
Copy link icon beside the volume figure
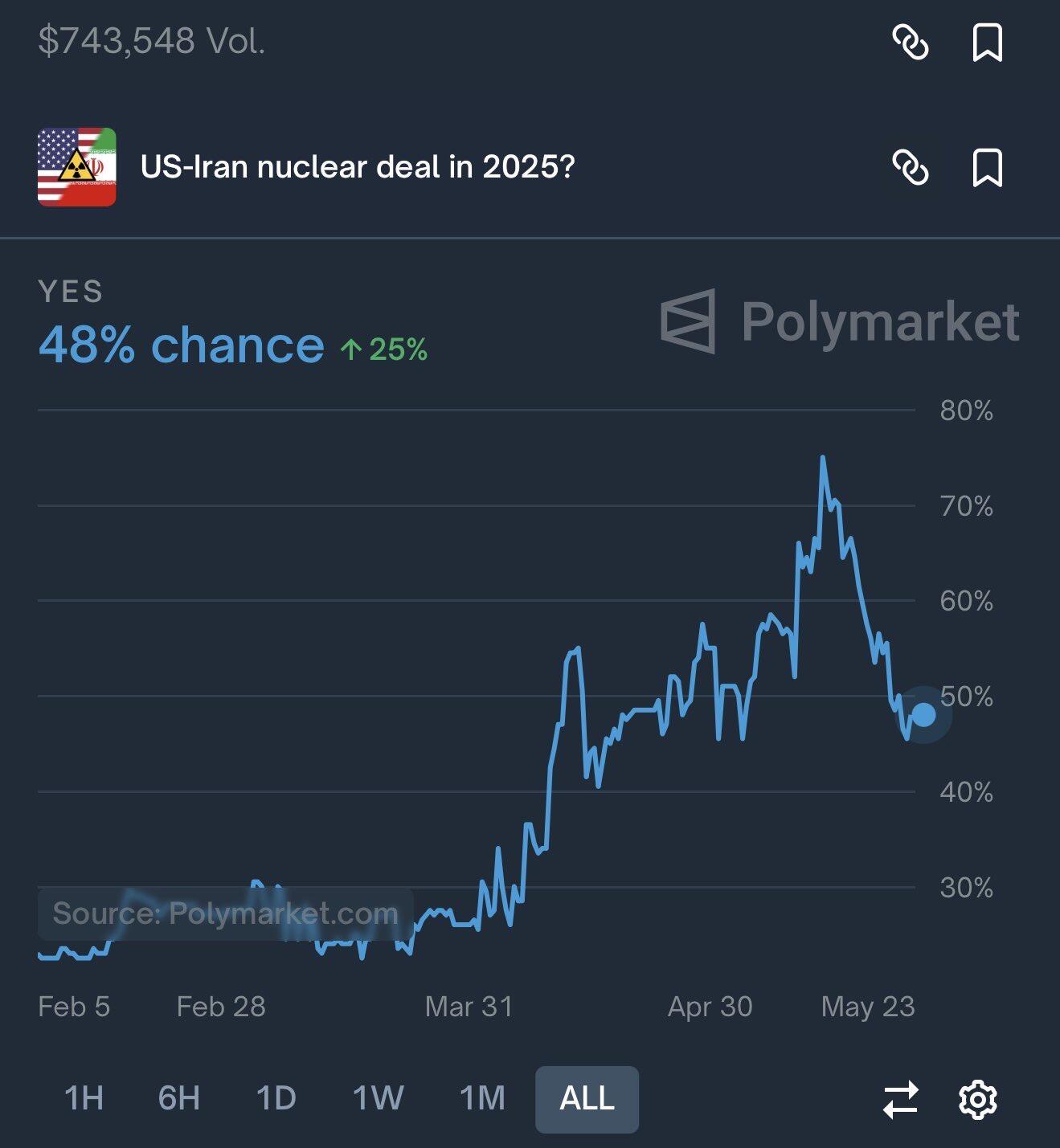point(911,43)
